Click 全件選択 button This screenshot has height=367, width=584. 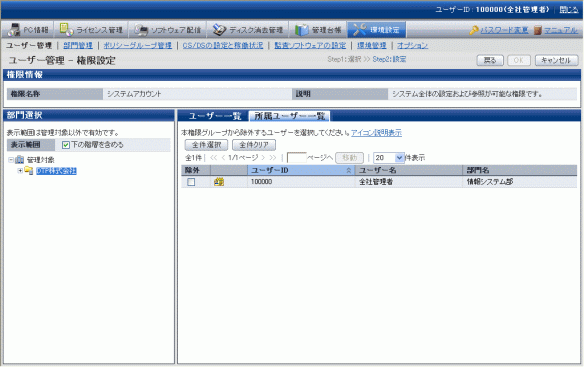pyautogui.click(x=206, y=145)
